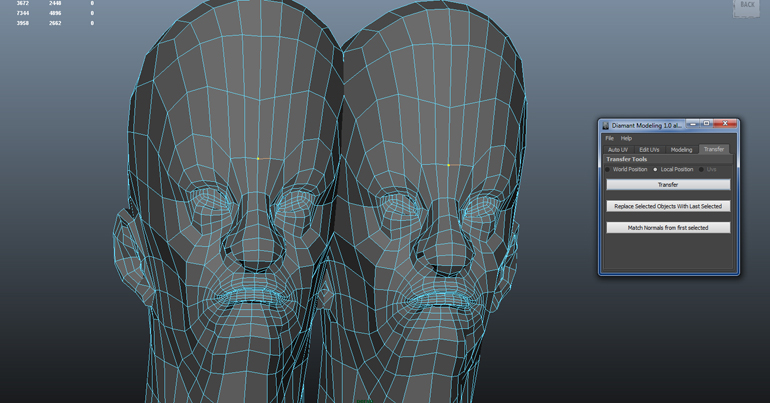
Task: Click Match Normals from first selected
Action: click(x=667, y=228)
